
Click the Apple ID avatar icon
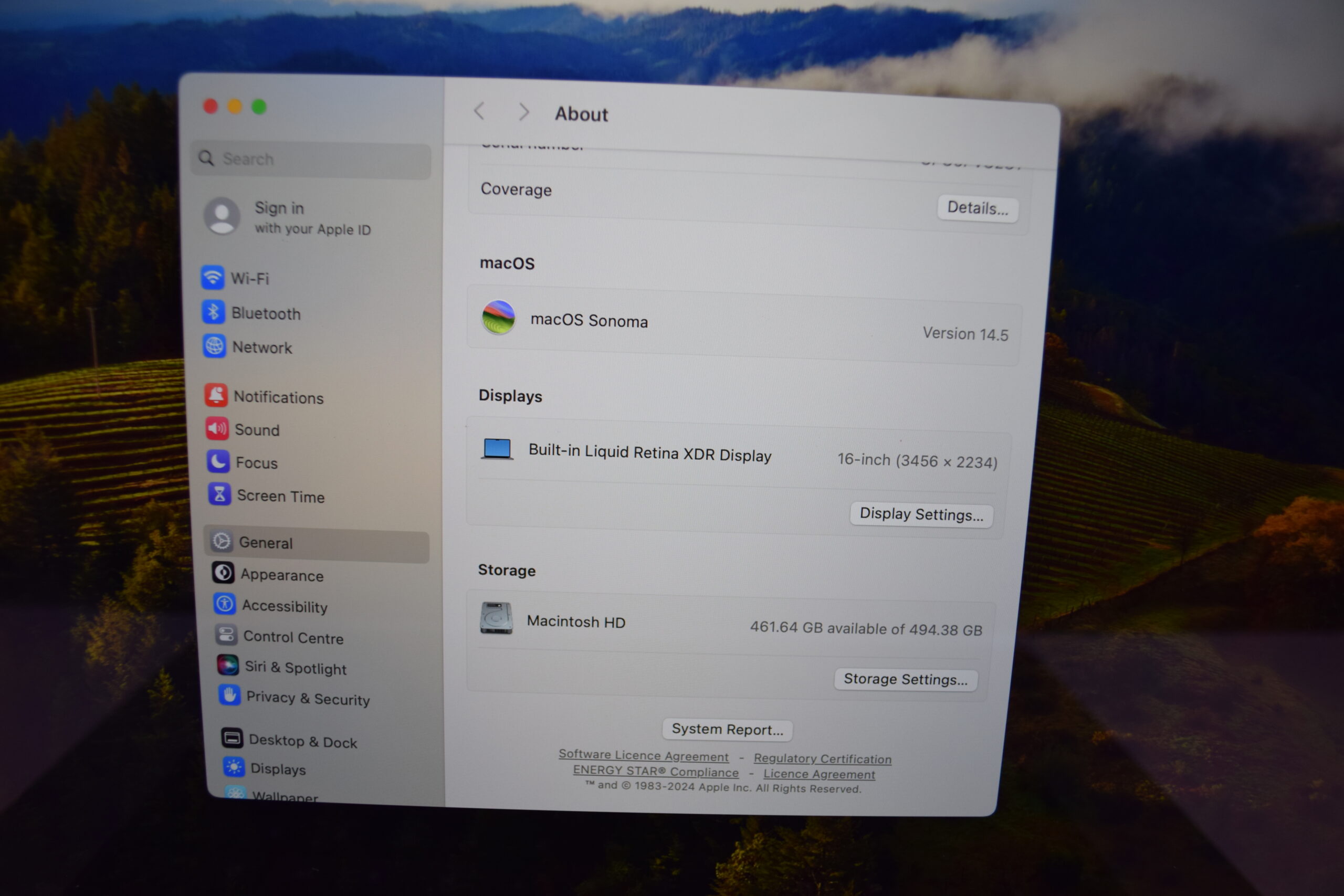coord(222,216)
